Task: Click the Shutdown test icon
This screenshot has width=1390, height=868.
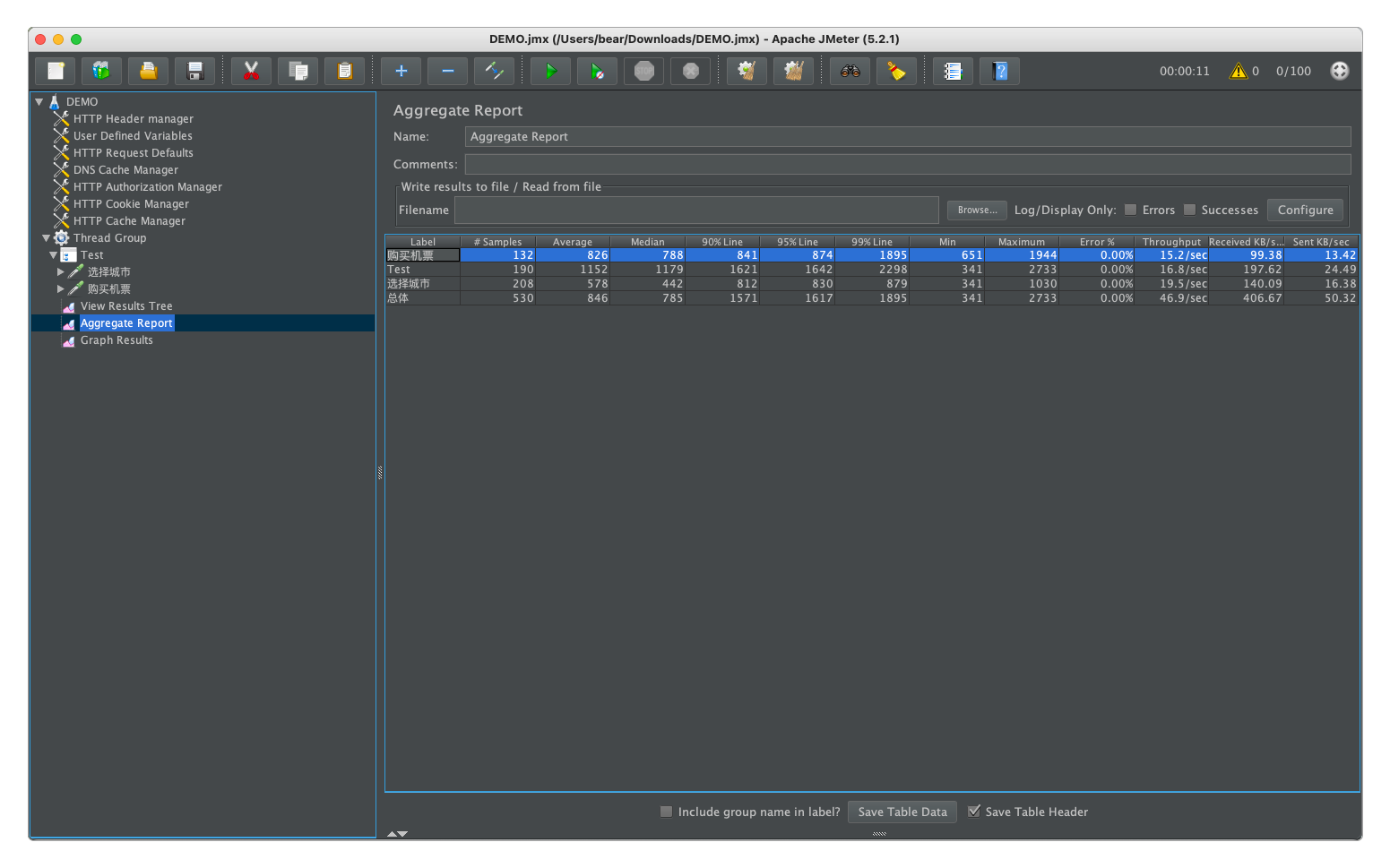Action: point(691,71)
